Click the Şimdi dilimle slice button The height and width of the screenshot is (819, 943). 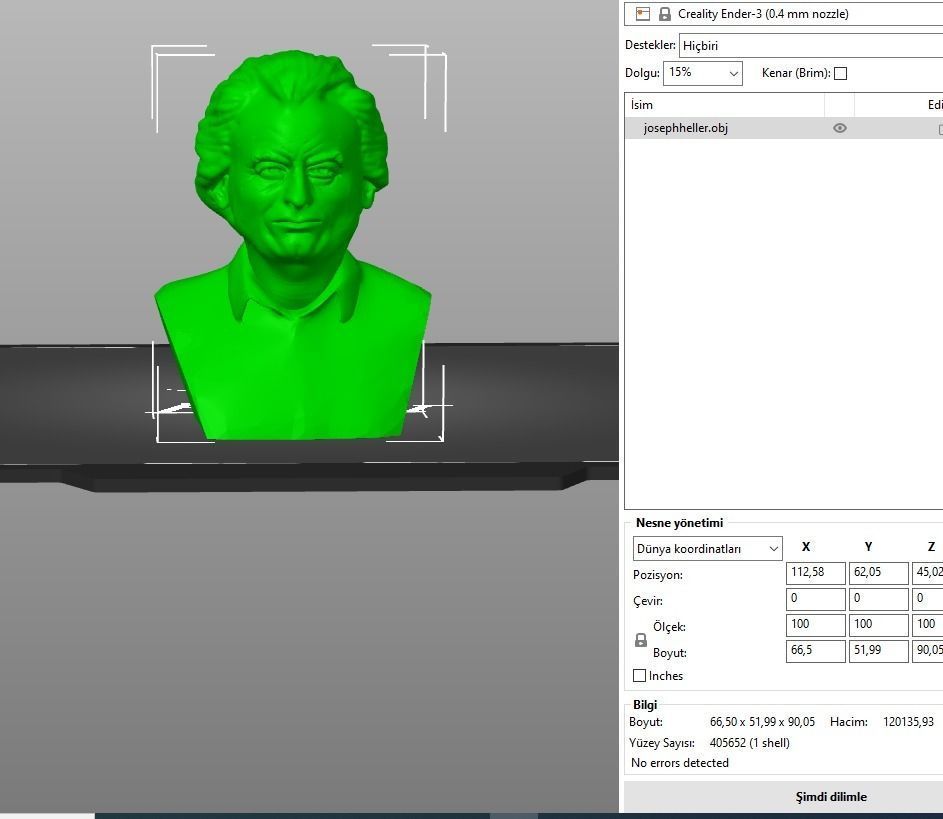pos(784,797)
